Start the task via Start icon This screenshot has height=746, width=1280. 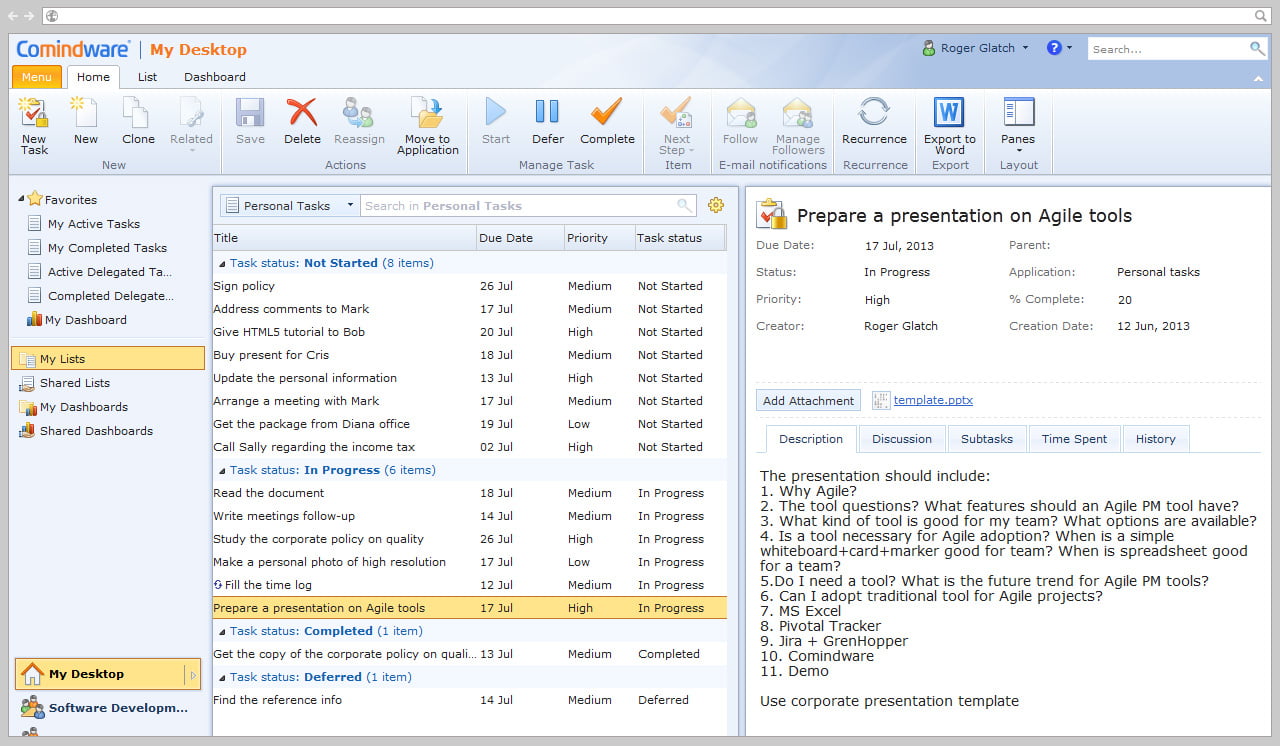click(496, 122)
